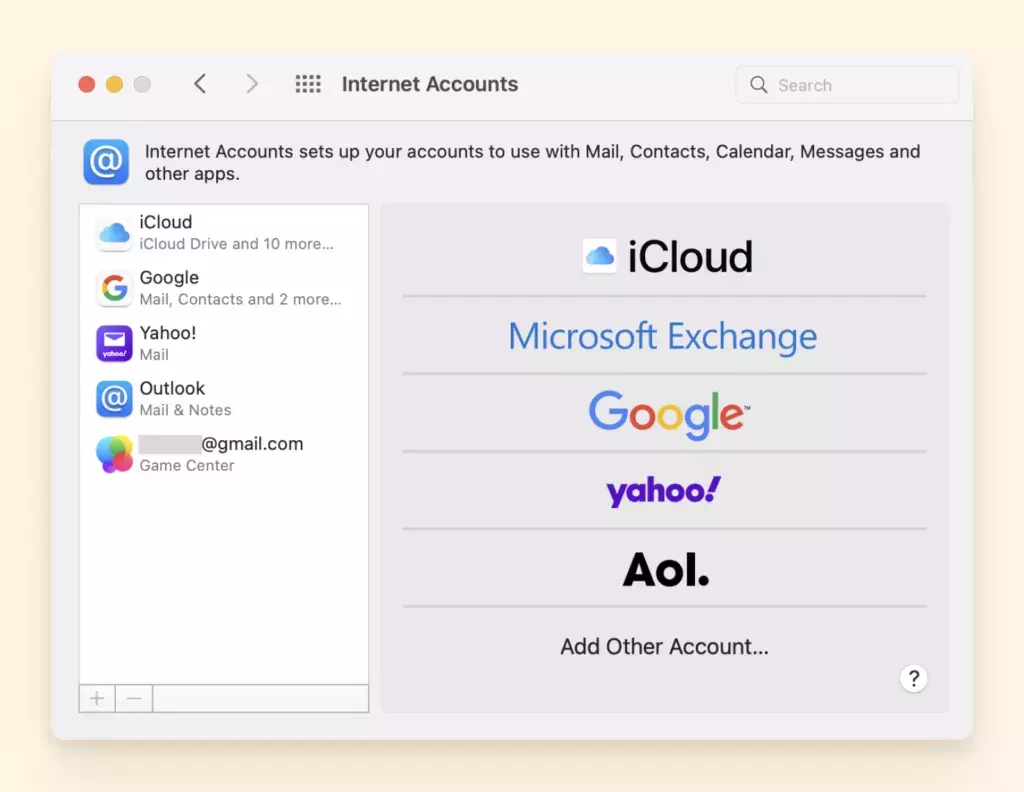Remove account with the minus button
The image size is (1024, 792).
(x=134, y=699)
